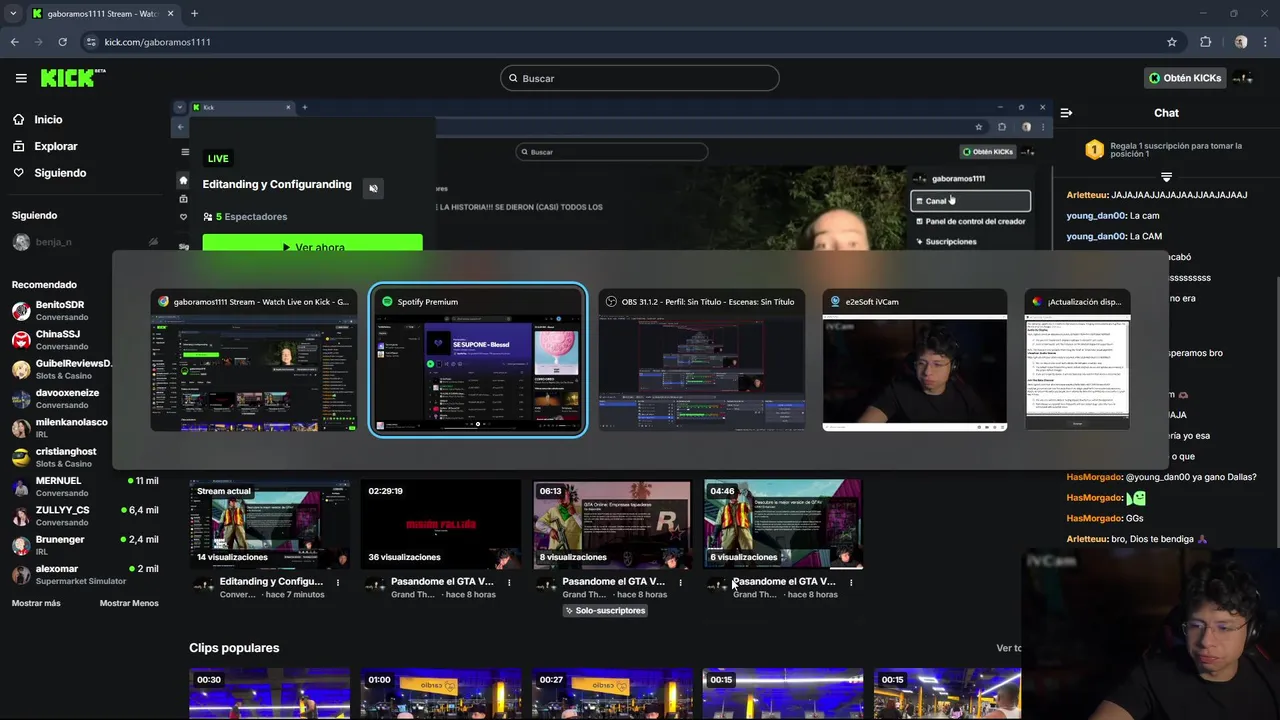Screen dimensions: 1280x720
Task: Open Brunenger recommended channel
Action: tap(85, 545)
